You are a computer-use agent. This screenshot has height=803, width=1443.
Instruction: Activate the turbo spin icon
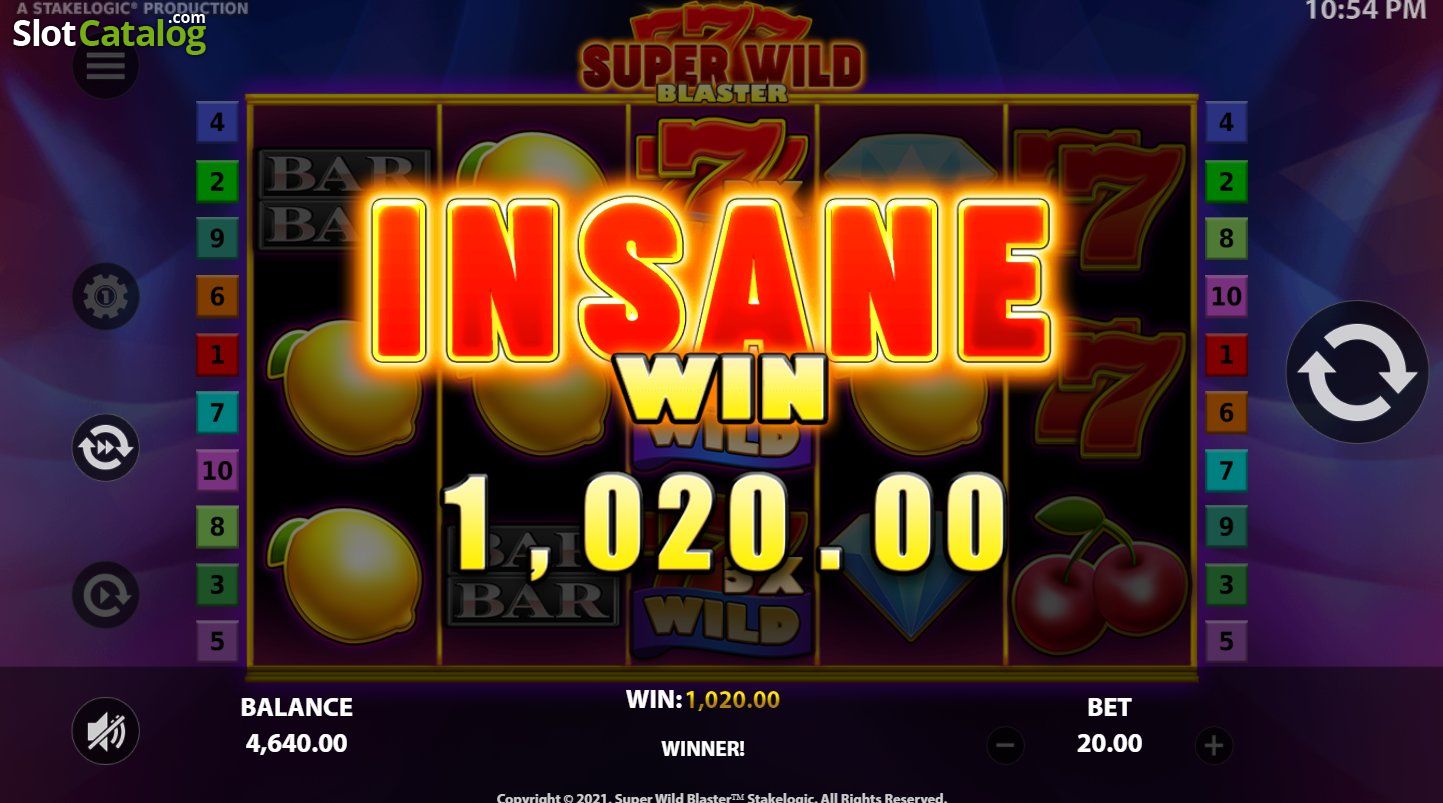[106, 447]
